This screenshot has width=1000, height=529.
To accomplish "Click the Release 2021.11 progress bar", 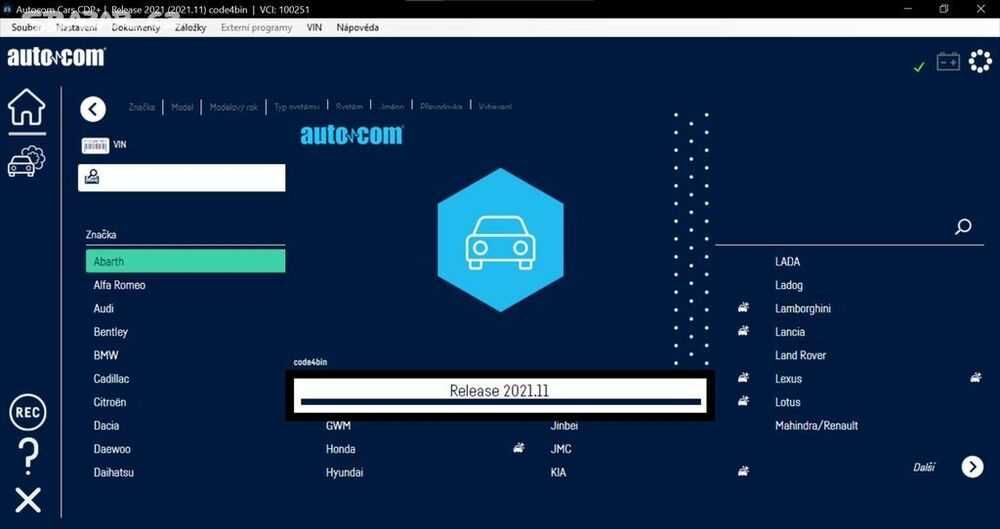I will point(500,395).
